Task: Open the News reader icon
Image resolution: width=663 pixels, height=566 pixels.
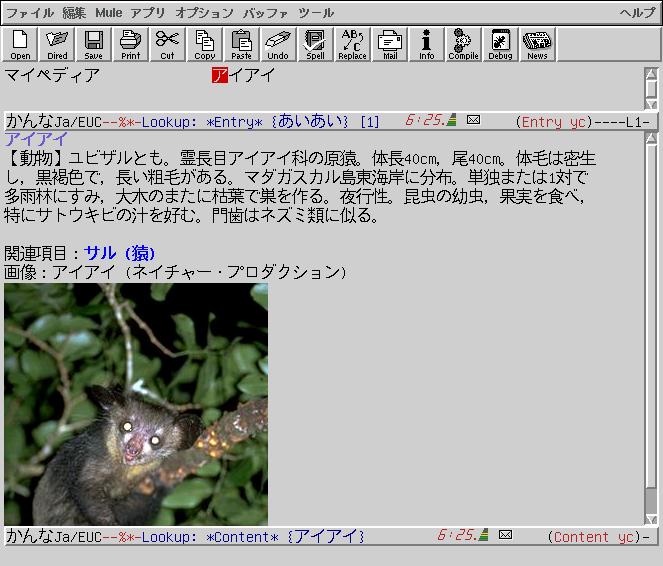Action: pos(537,44)
